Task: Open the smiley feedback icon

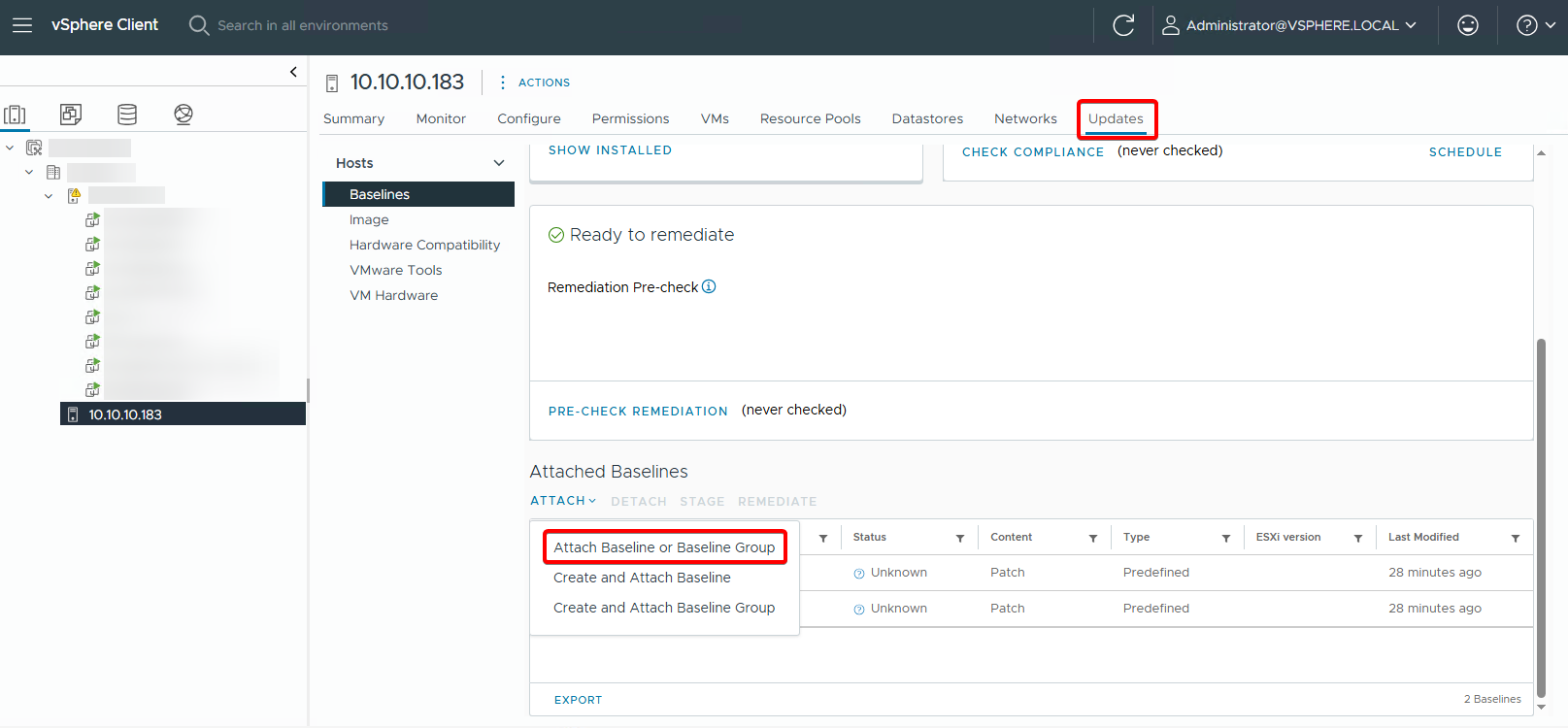Action: (1467, 25)
